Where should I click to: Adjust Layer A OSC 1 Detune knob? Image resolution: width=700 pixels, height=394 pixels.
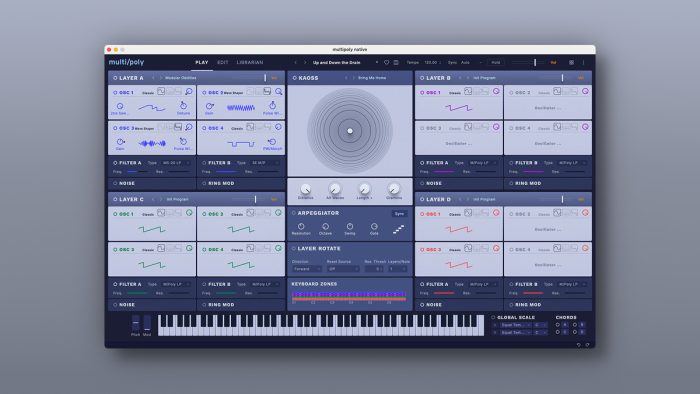click(183, 105)
